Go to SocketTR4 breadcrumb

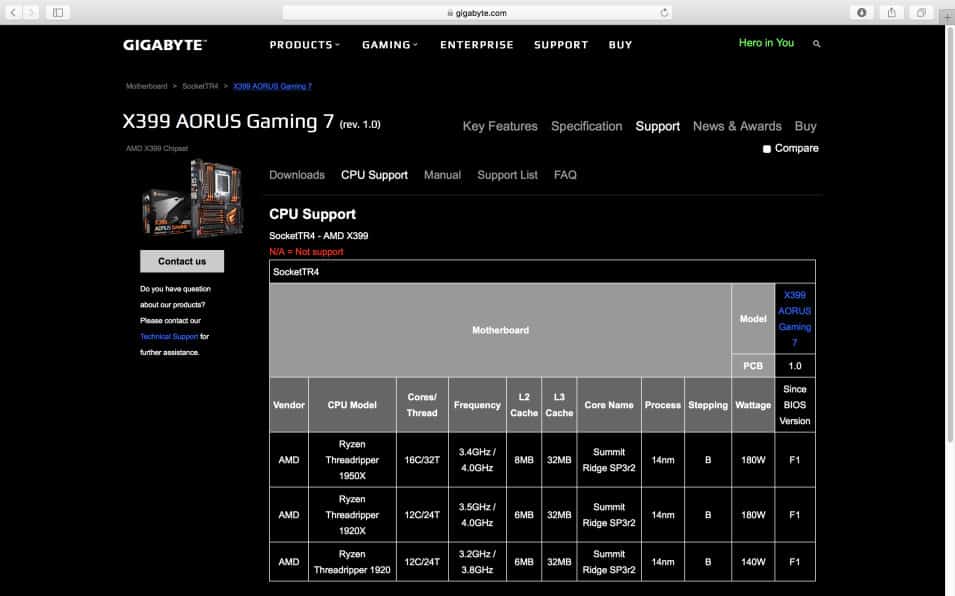click(x=200, y=86)
